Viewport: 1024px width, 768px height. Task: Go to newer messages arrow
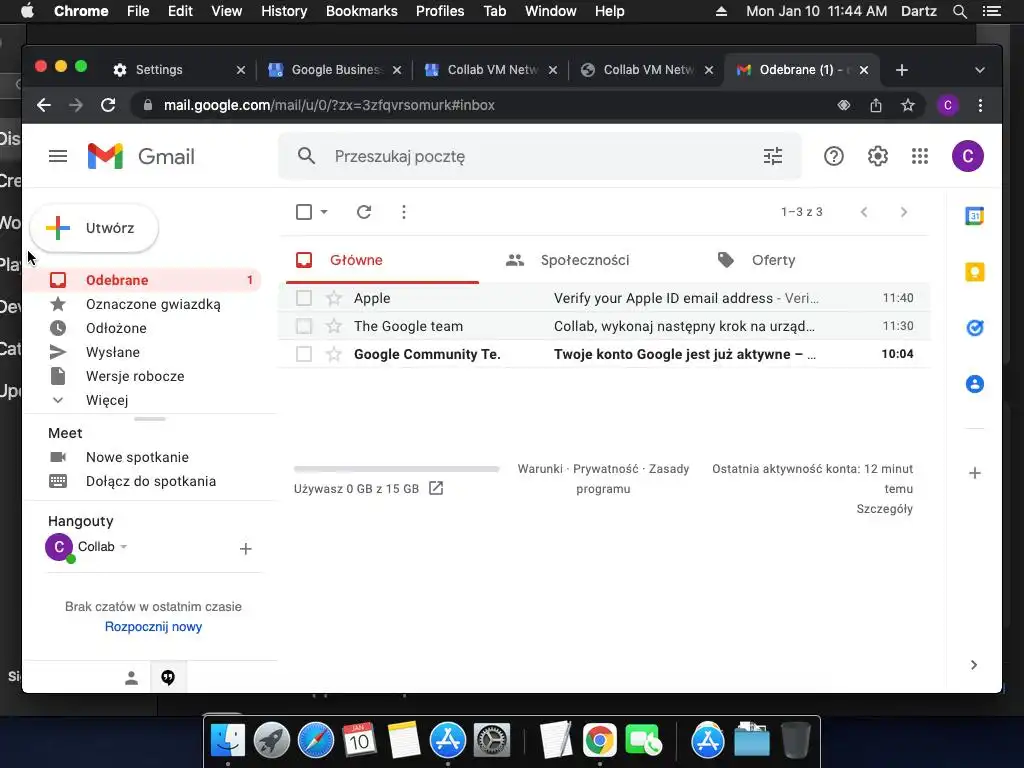864,212
